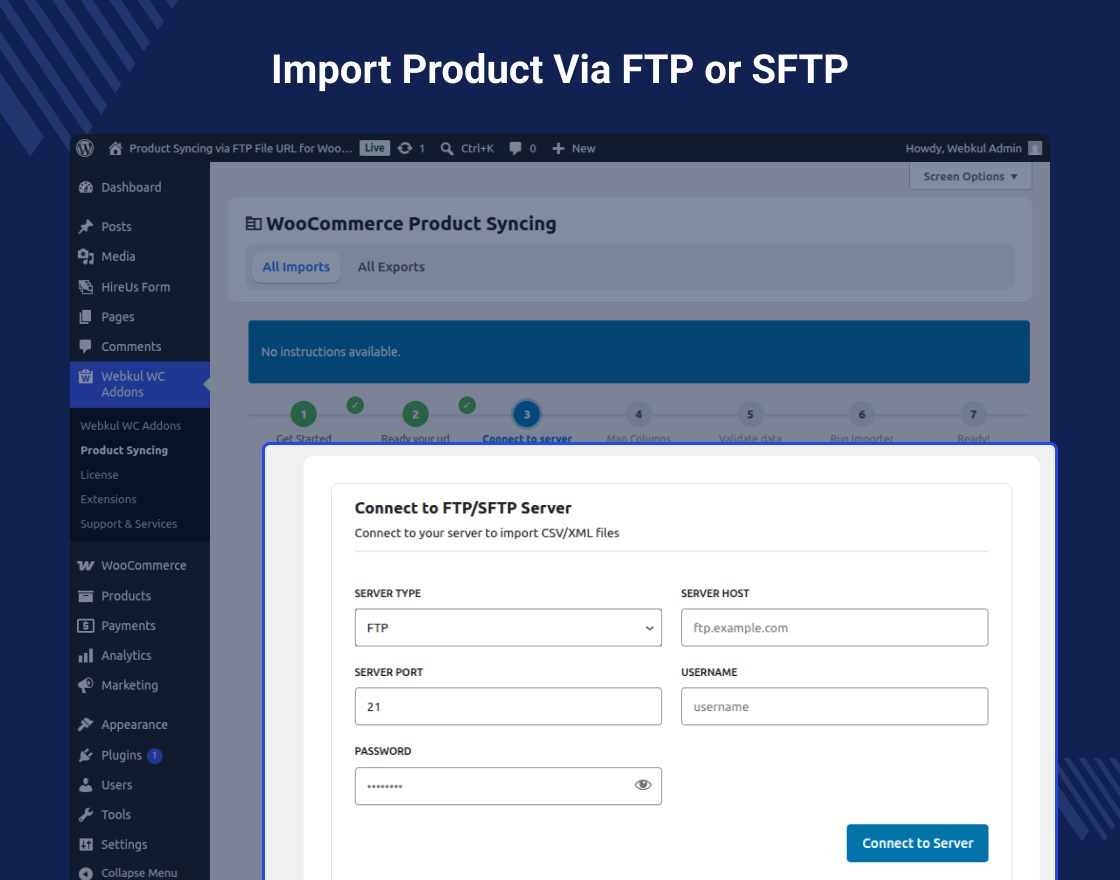Open HireUs Form in the sidebar
The height and width of the screenshot is (880, 1120).
click(x=135, y=287)
